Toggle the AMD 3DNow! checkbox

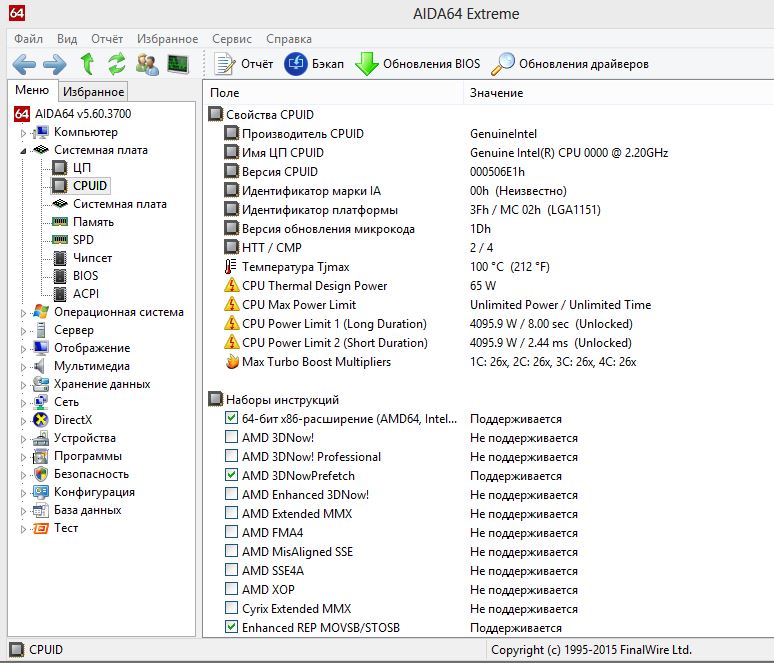(x=231, y=436)
